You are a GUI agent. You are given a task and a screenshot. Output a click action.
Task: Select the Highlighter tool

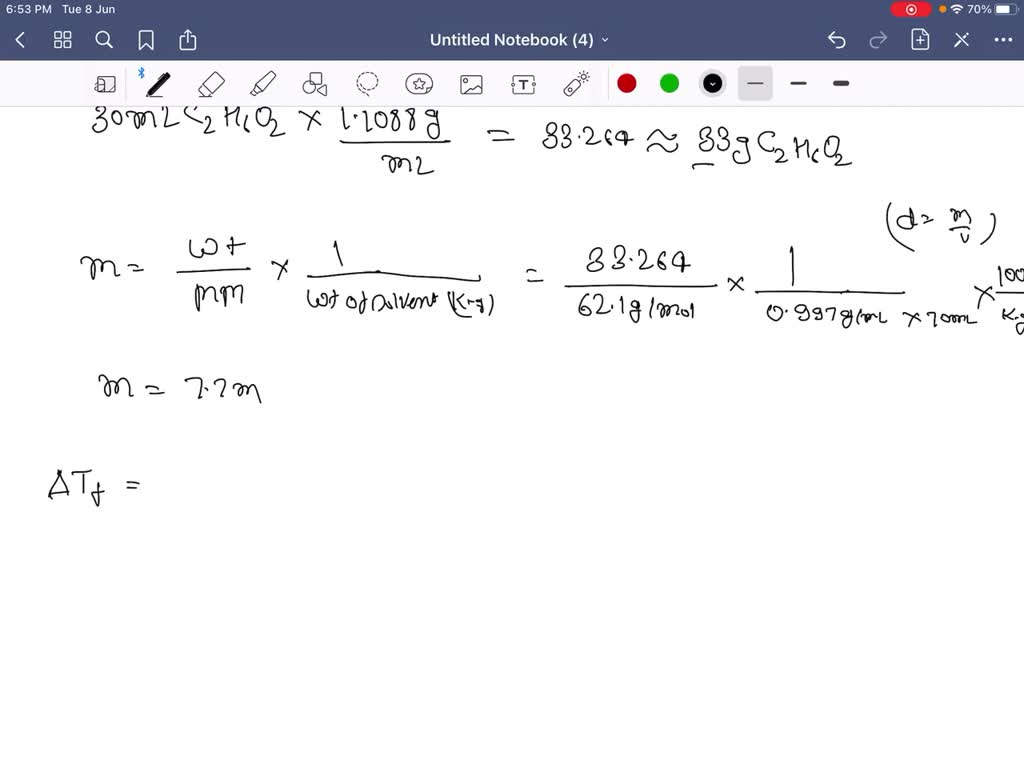[x=263, y=84]
